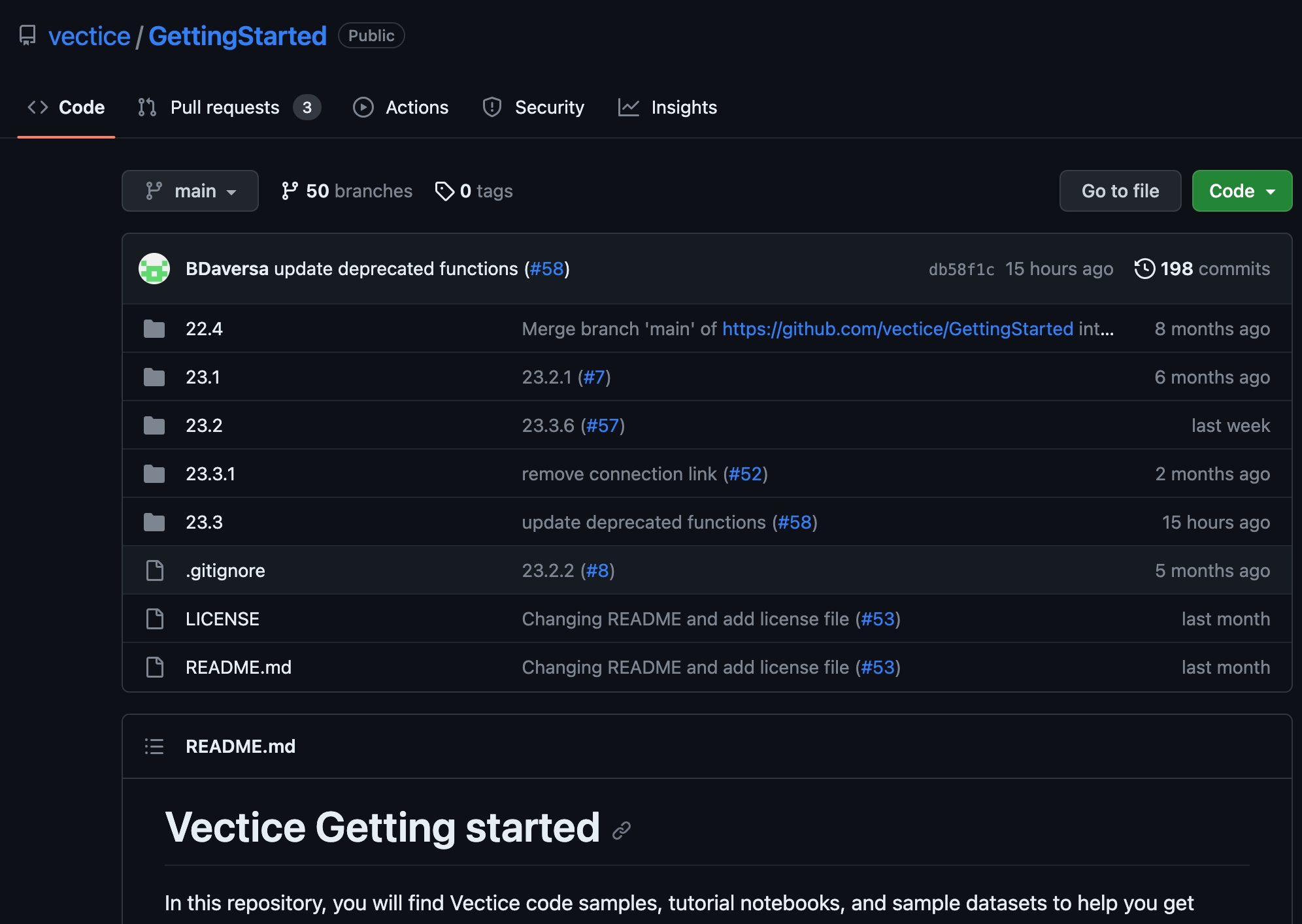Image resolution: width=1302 pixels, height=924 pixels.
Task: Open the green Code dropdown
Action: [x=1241, y=191]
